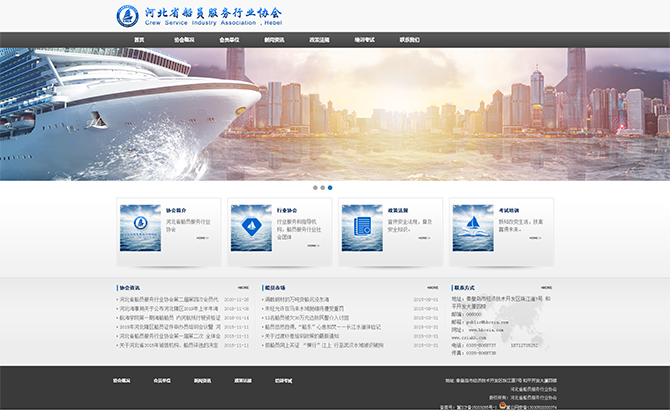Screen dimensions: 670x412
Task: Open 政策法规 in the top navigation bar
Action: (320, 40)
